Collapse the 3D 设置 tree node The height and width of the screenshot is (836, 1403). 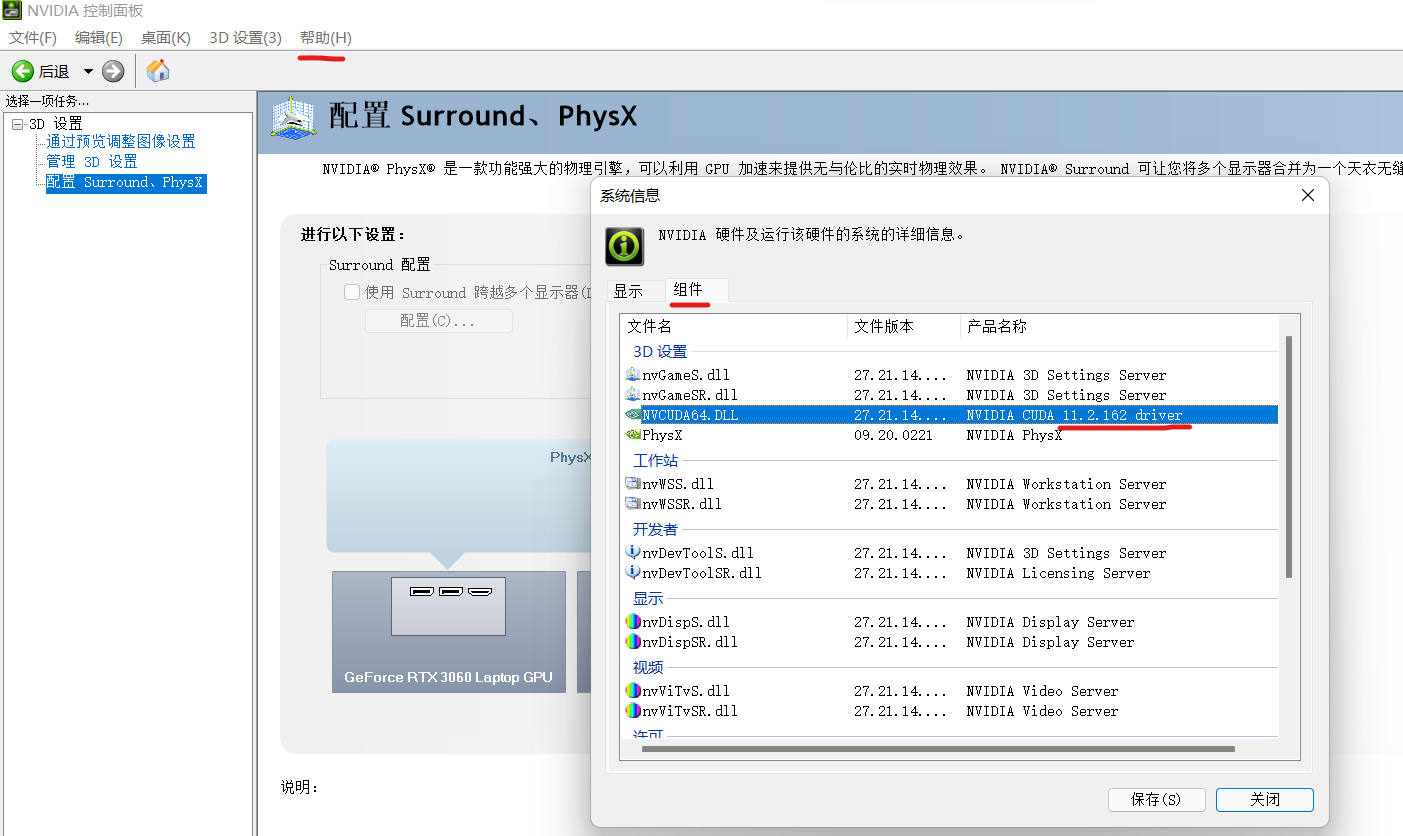[17, 124]
